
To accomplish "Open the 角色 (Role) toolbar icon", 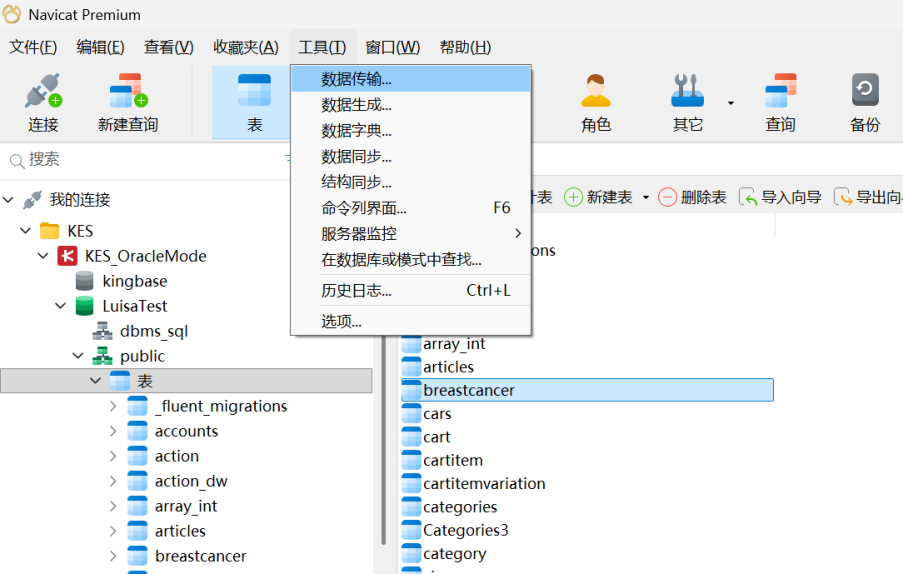I will (596, 103).
